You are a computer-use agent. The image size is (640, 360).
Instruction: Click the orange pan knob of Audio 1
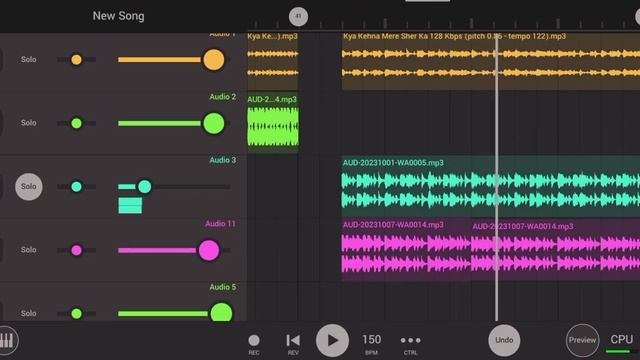76,60
